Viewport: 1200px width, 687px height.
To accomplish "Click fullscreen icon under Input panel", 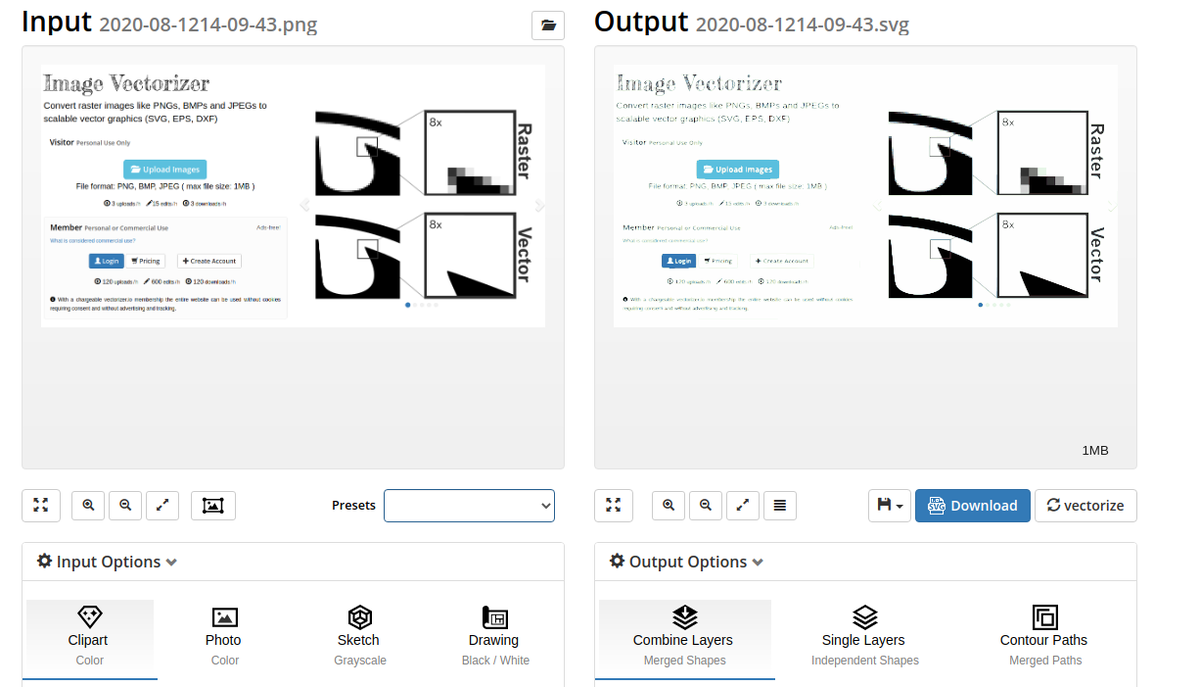I will tap(41, 505).
